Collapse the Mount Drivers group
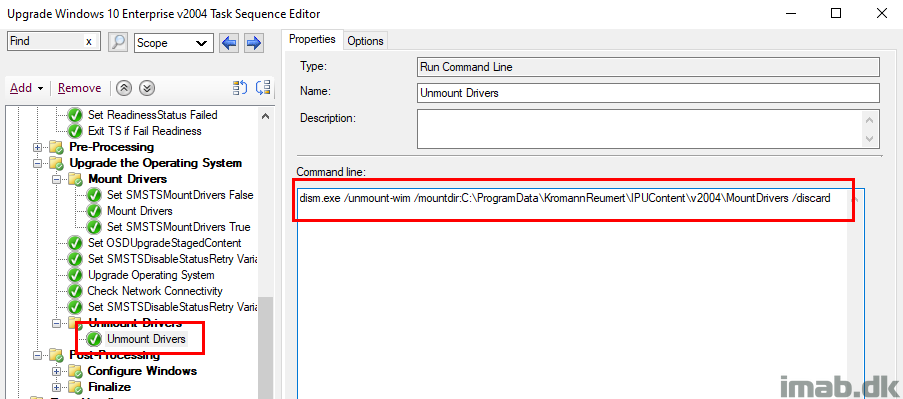Screen dimensions: 903x399 56,179
